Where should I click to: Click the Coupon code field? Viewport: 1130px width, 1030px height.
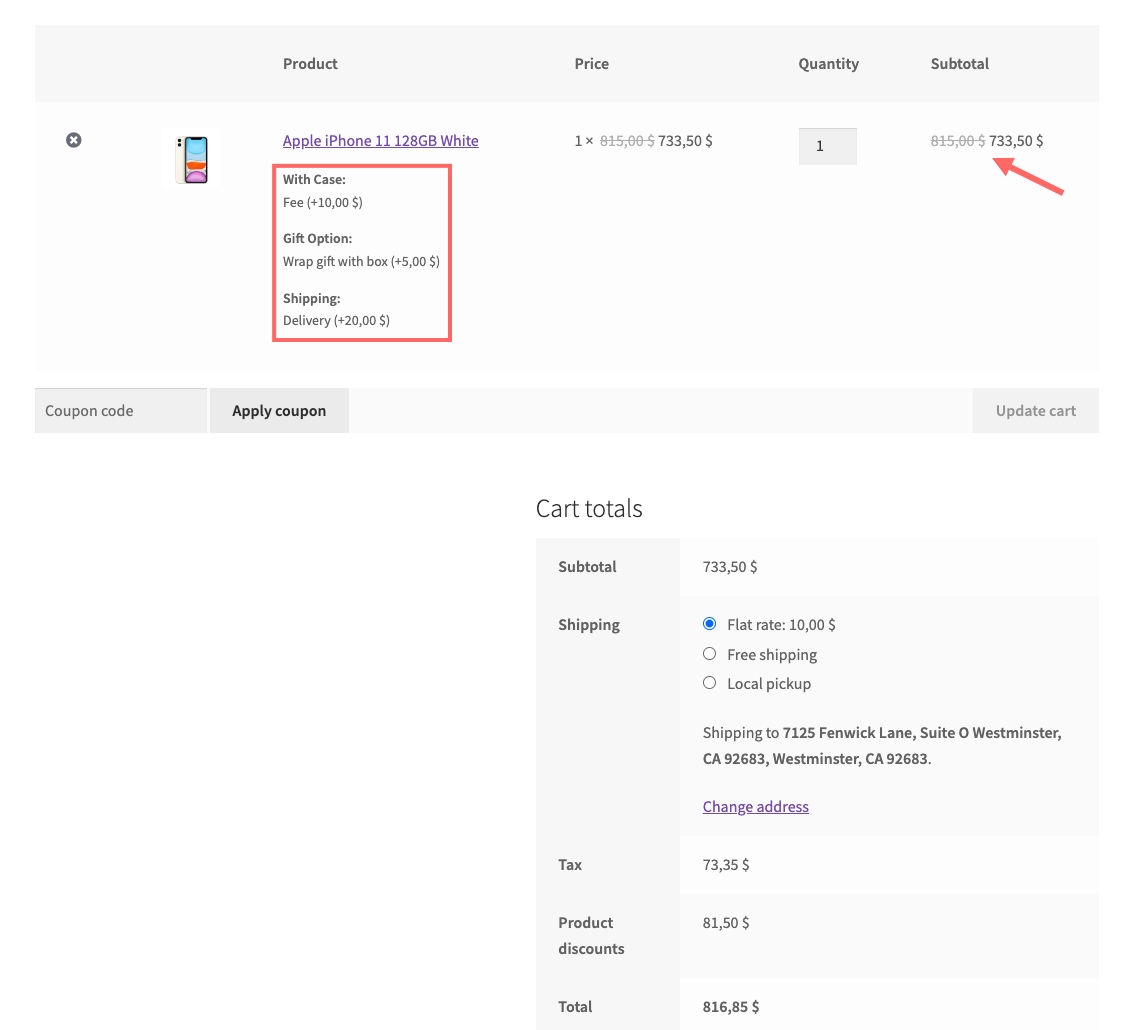(121, 411)
